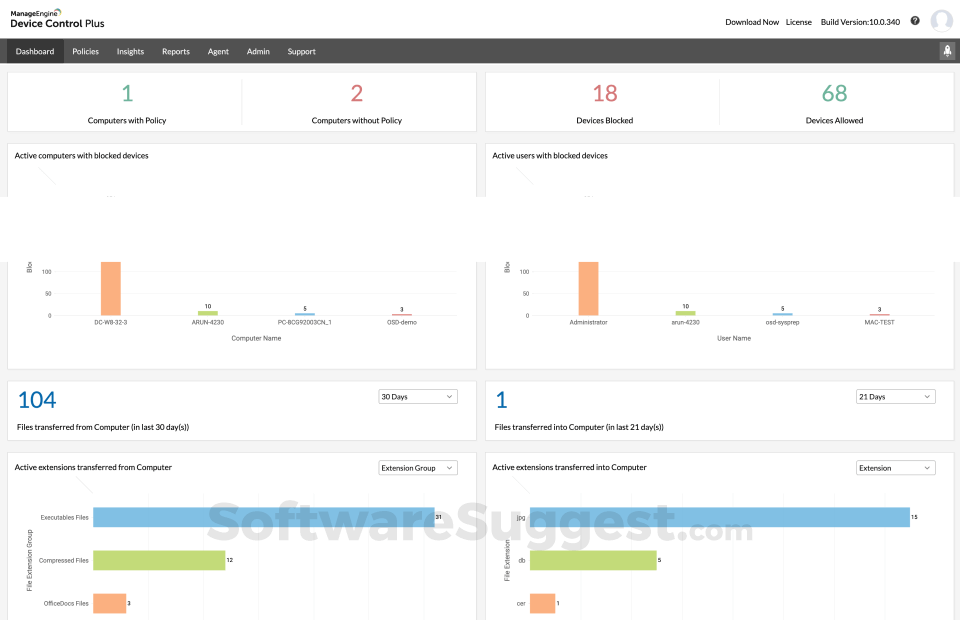
Task: Open the Extension Group dropdown
Action: 417,467
